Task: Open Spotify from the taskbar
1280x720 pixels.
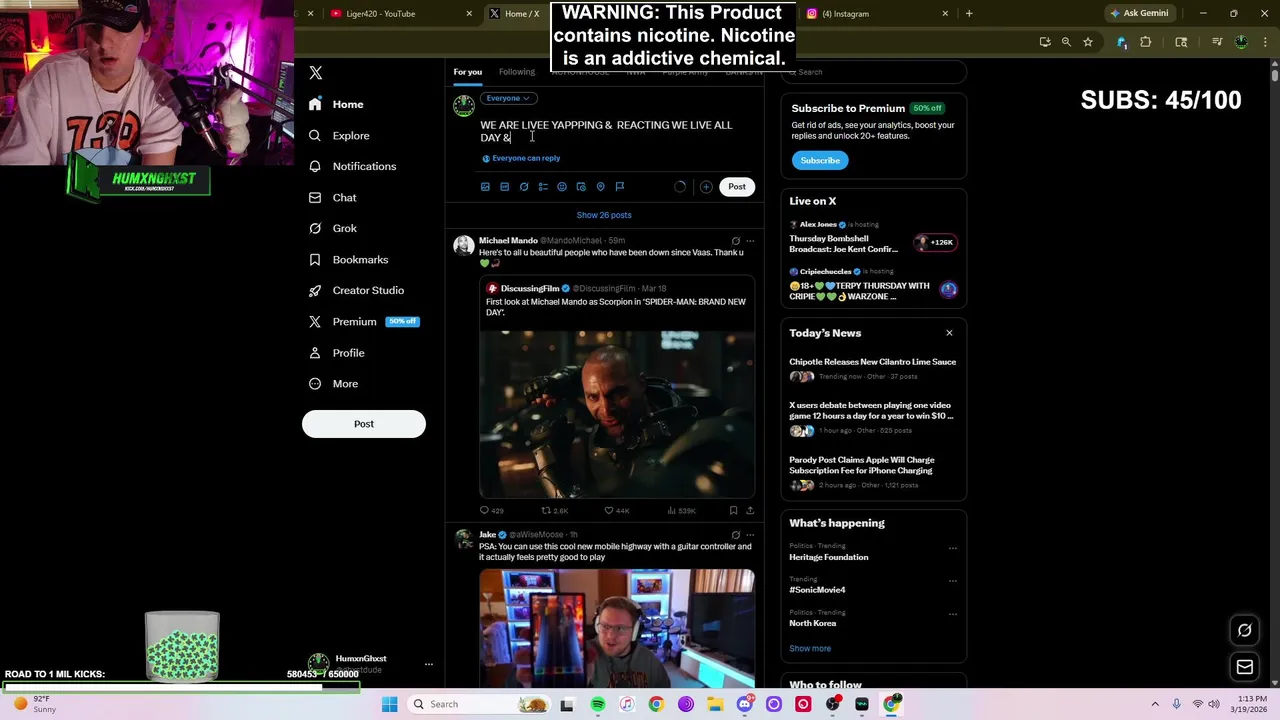Action: pos(597,704)
